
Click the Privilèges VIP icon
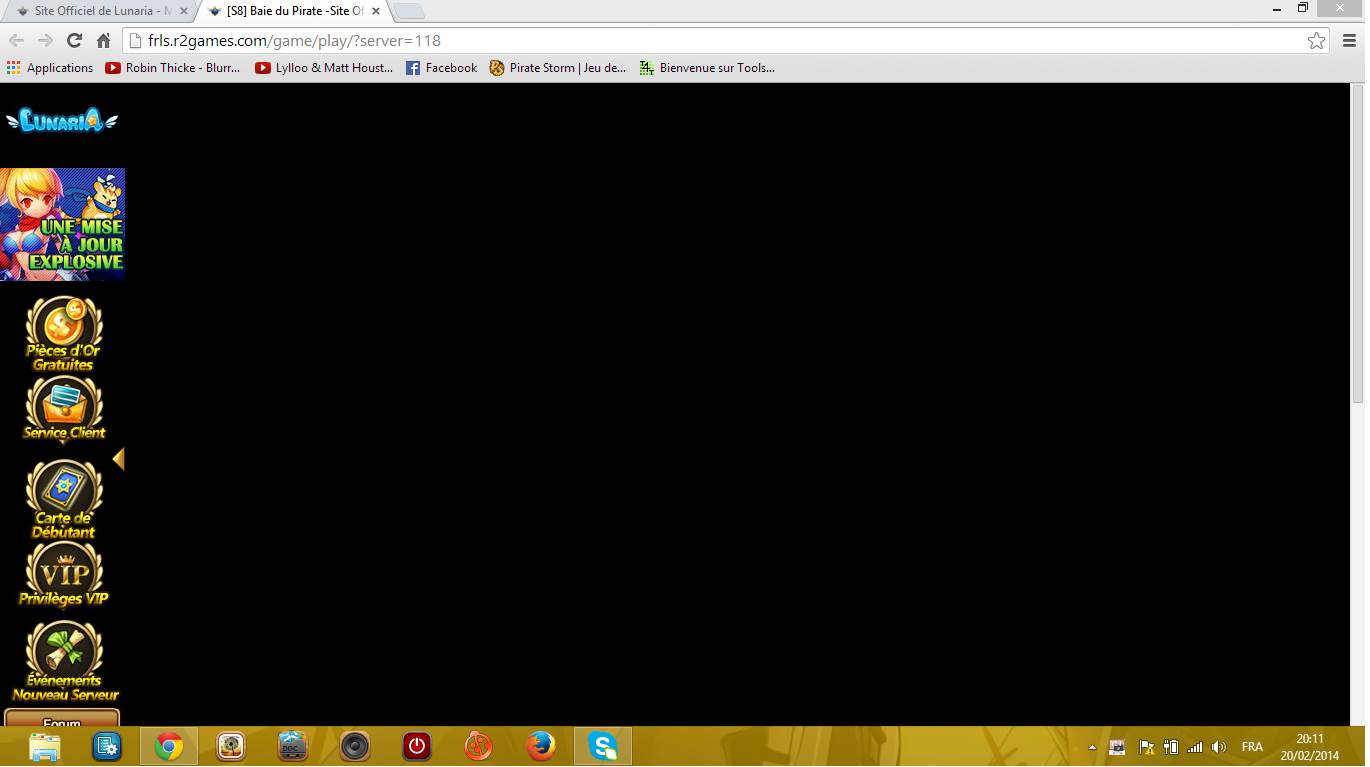click(x=64, y=577)
